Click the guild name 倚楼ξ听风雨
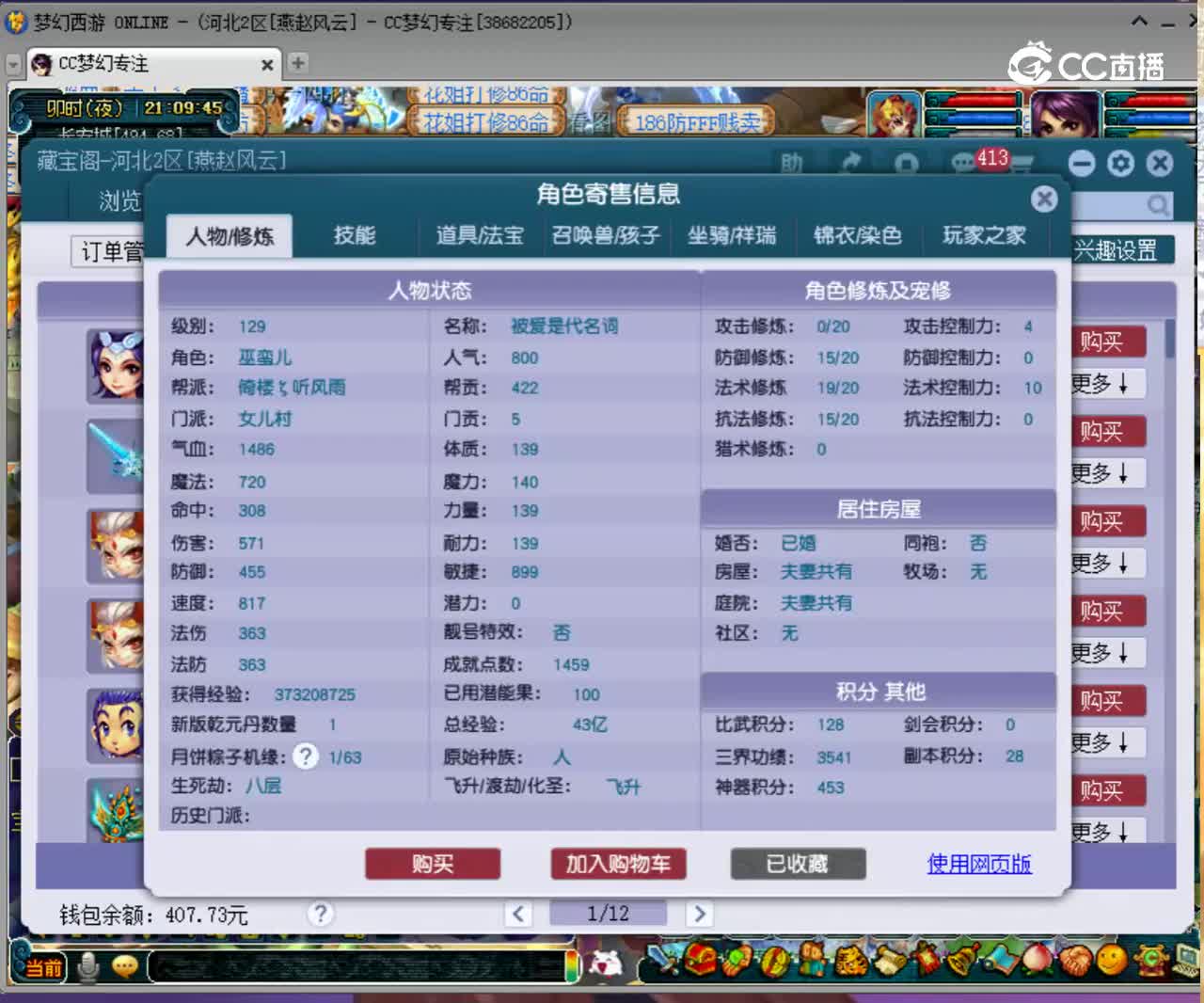 point(292,388)
